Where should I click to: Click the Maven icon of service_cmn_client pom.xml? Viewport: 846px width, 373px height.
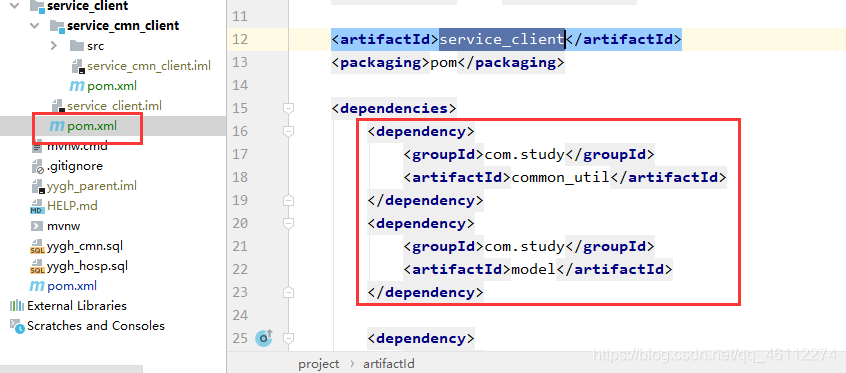[x=77, y=86]
